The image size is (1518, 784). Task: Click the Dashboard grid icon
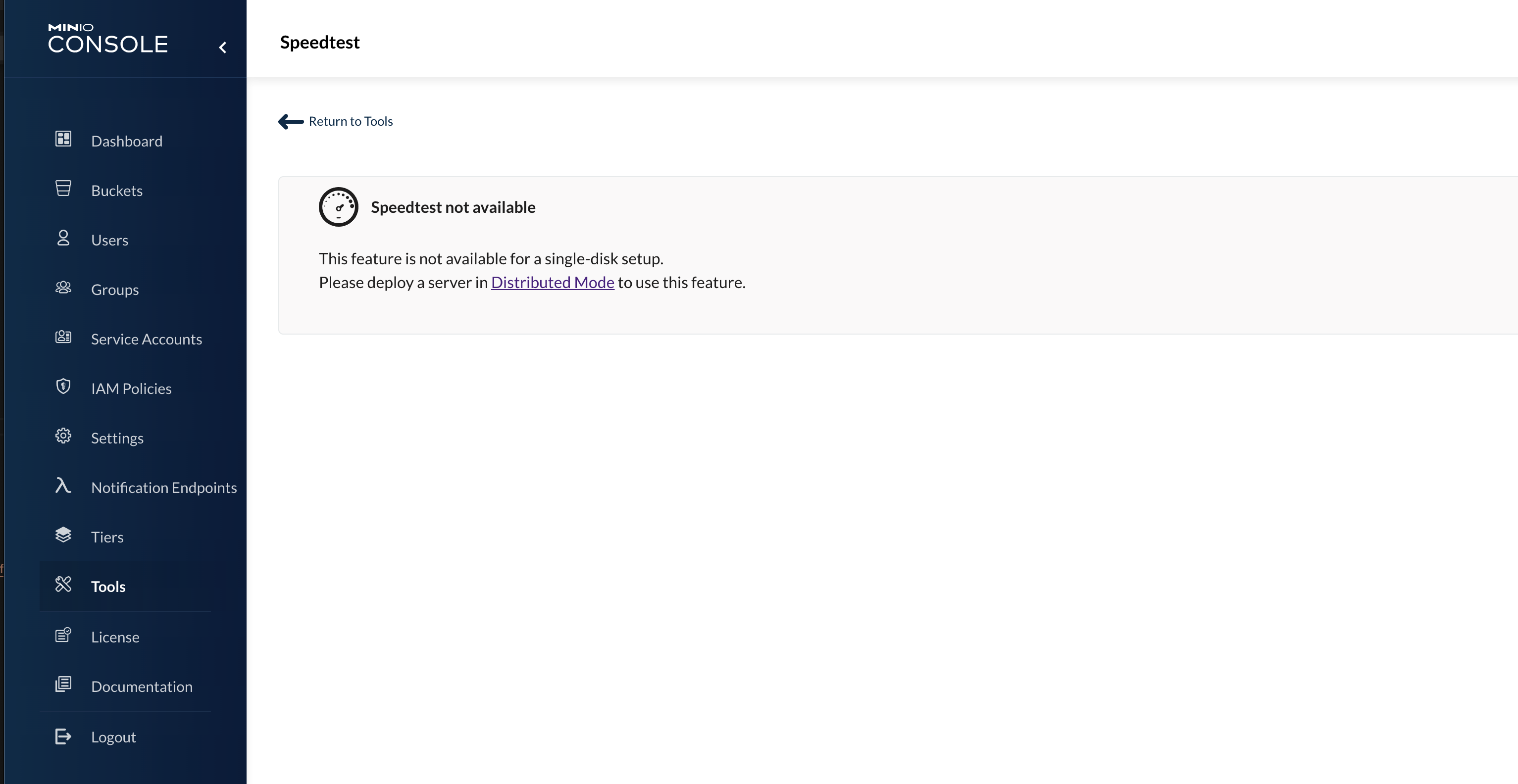point(63,139)
